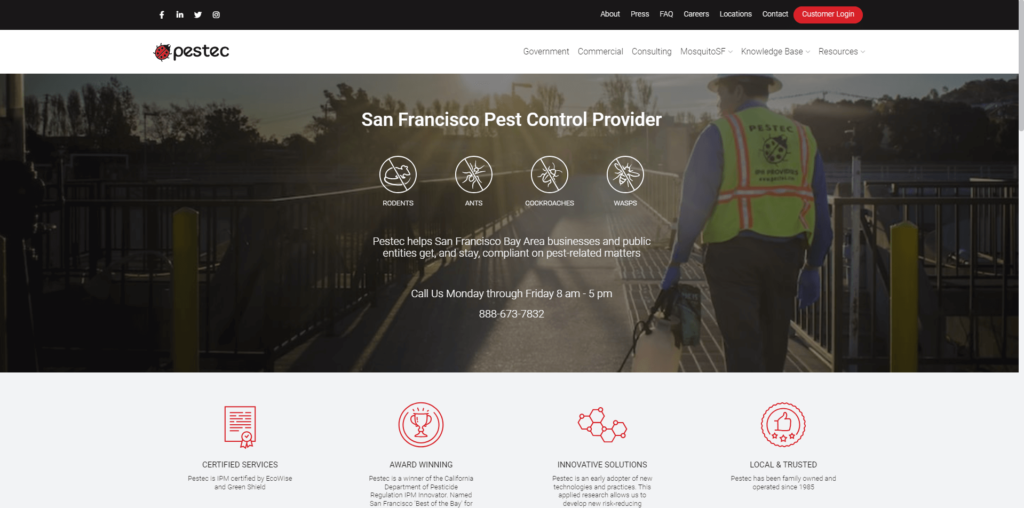The width and height of the screenshot is (1024, 508).
Task: Click the Cockroaches pest icon
Action: [x=549, y=174]
